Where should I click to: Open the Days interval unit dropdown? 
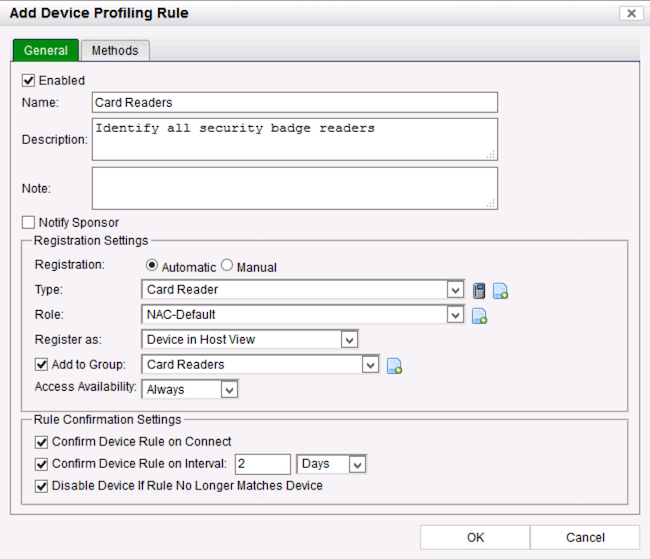pyautogui.click(x=357, y=464)
